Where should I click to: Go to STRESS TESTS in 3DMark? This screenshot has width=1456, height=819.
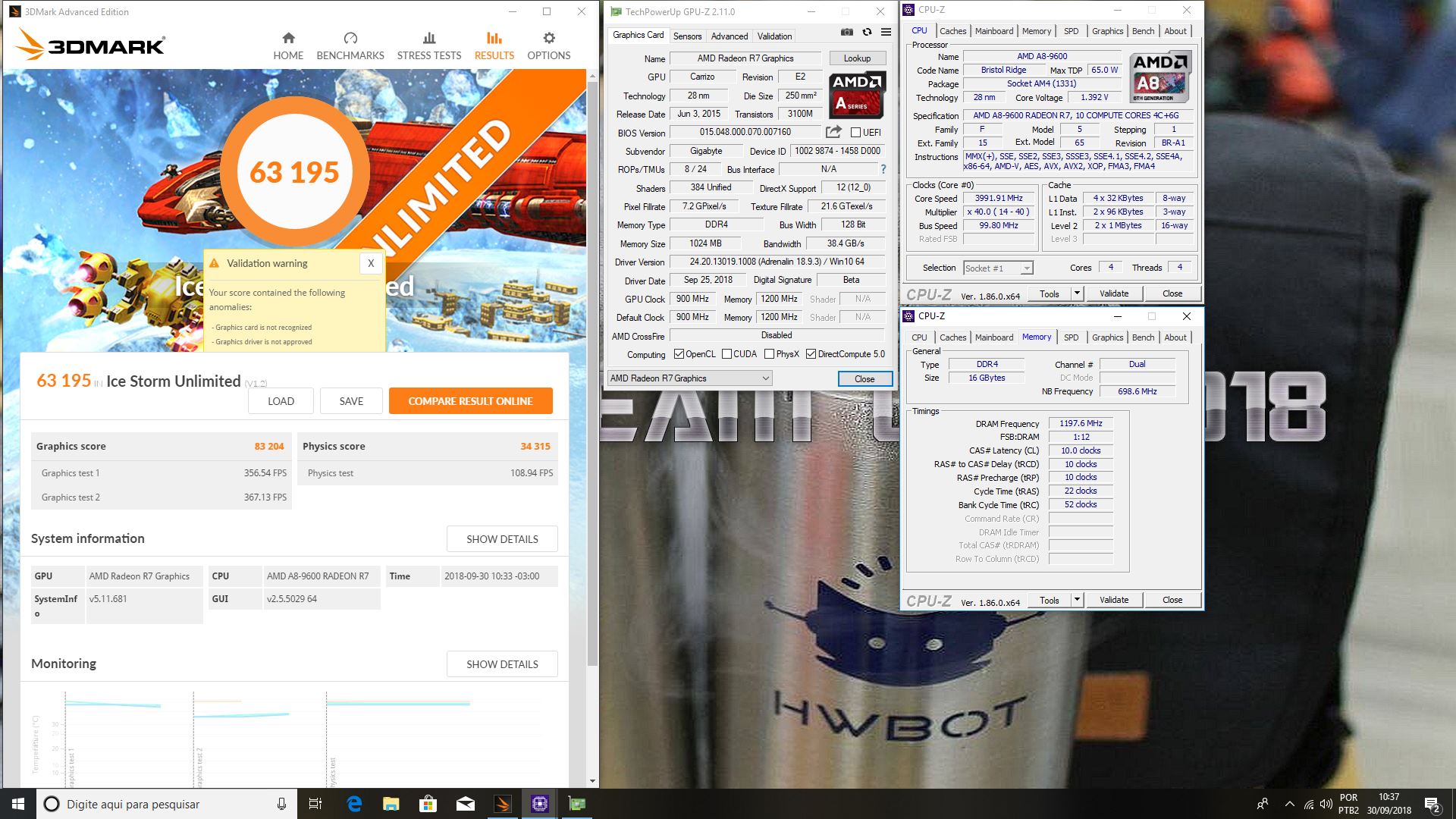pos(429,46)
